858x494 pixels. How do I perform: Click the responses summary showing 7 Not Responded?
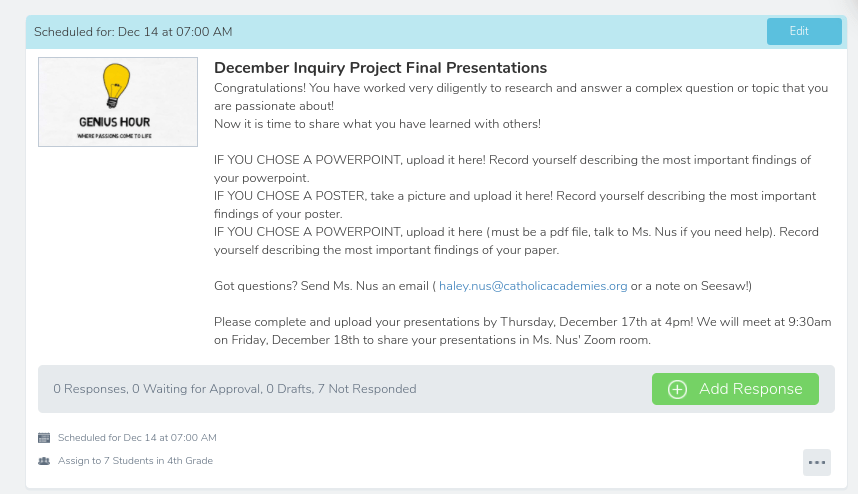click(x=235, y=389)
